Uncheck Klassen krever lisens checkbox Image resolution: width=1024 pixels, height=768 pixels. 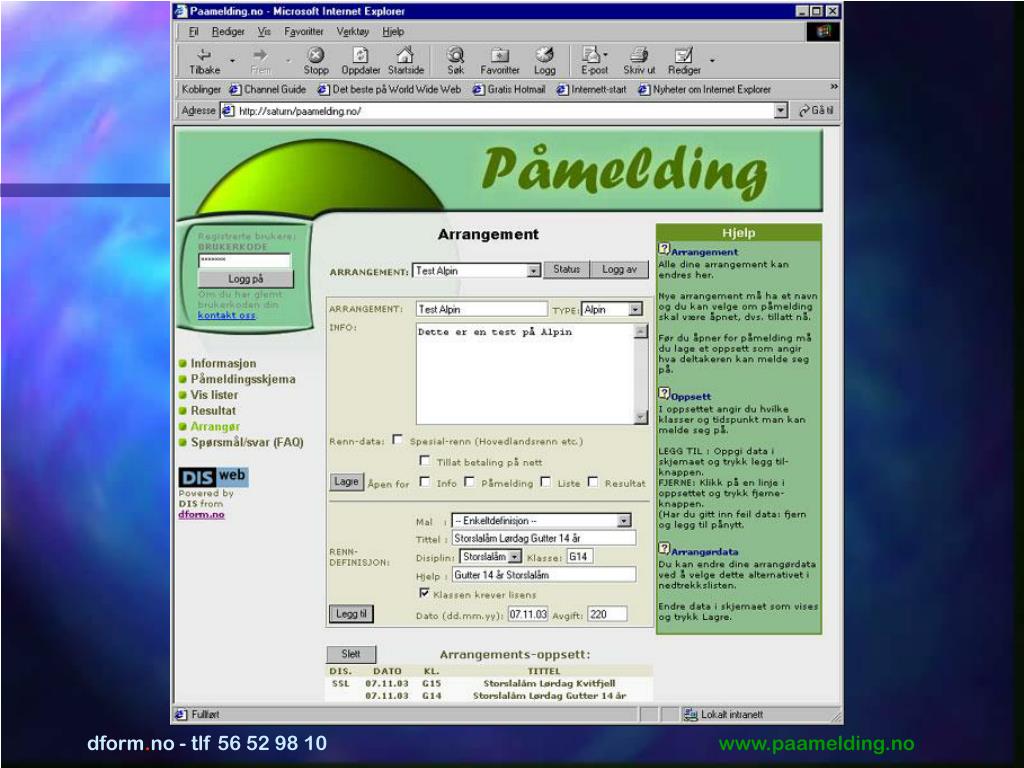(x=424, y=593)
